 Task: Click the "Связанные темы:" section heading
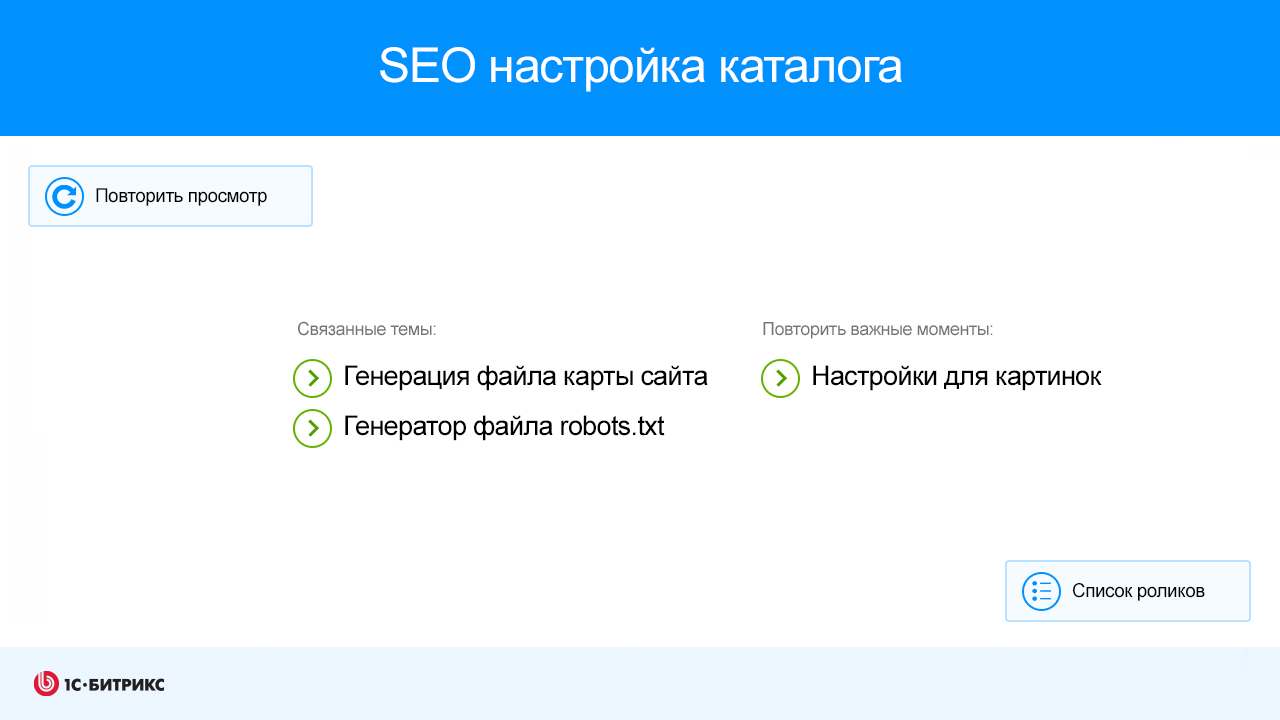[367, 329]
